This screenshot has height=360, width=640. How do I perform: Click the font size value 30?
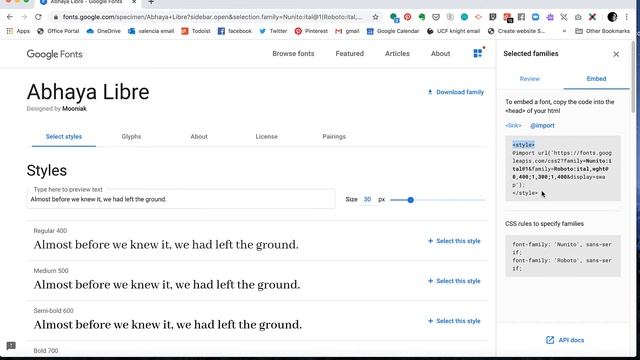[367, 200]
